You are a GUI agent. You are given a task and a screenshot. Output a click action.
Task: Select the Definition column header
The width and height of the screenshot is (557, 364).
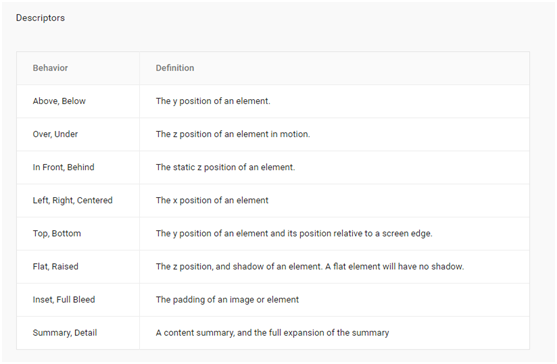pyautogui.click(x=175, y=68)
